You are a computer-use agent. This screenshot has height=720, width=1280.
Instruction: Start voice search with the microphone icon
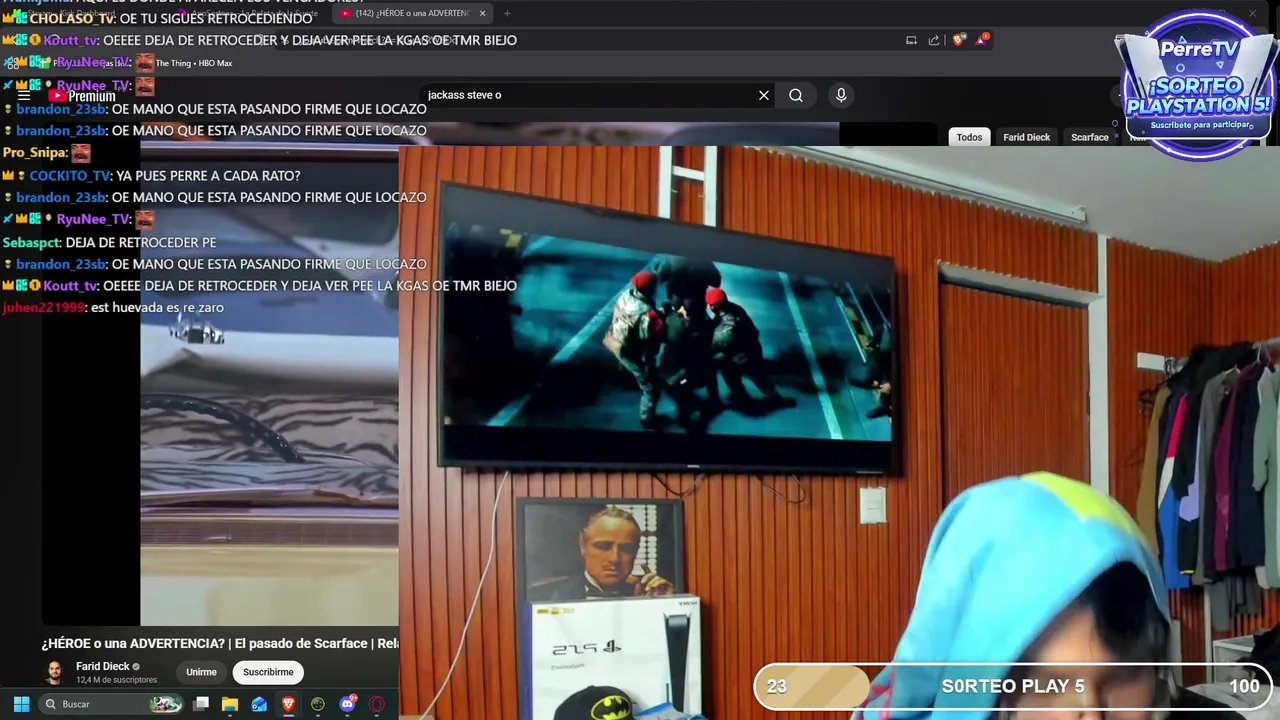(x=841, y=95)
